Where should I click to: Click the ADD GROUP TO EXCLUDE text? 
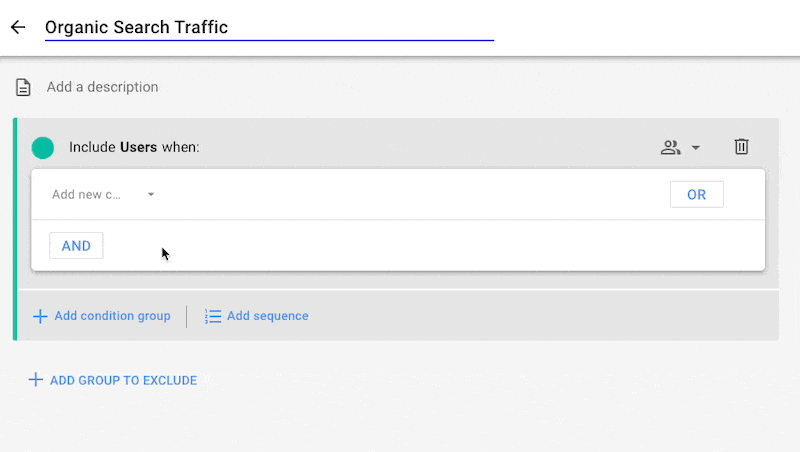(x=123, y=380)
